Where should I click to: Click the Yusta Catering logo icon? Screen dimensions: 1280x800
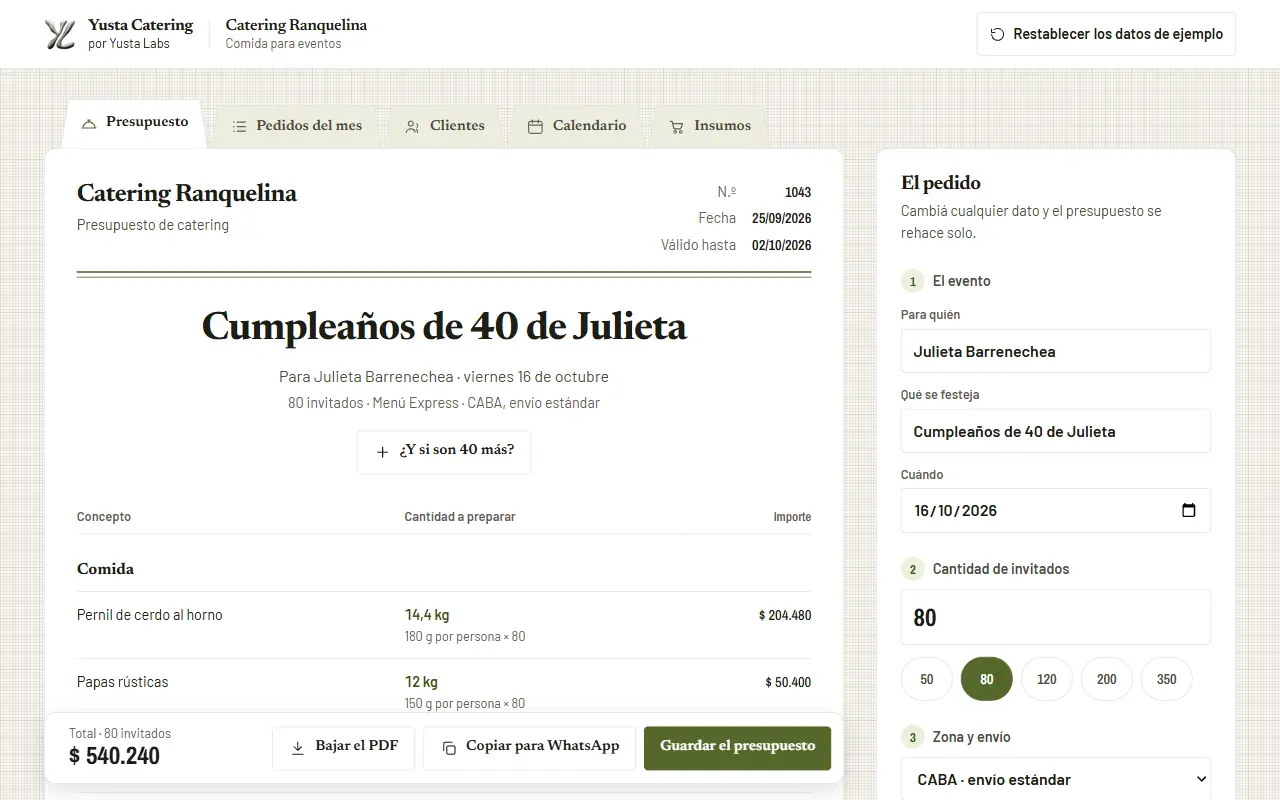pyautogui.click(x=60, y=34)
